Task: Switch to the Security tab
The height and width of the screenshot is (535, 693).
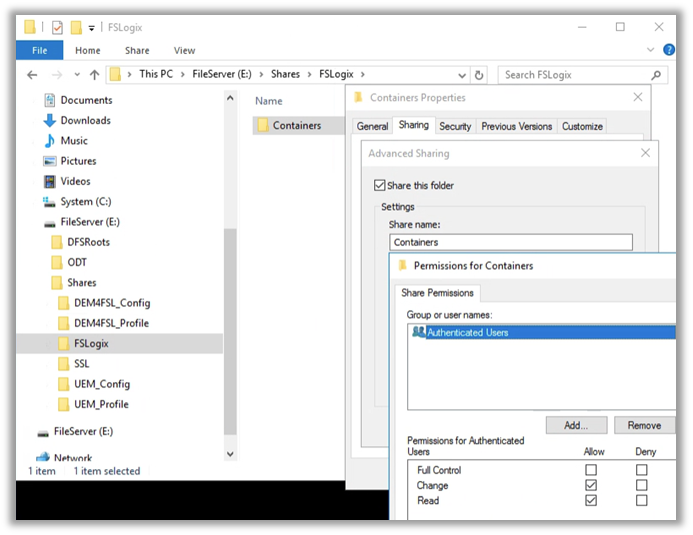Action: pos(455,126)
